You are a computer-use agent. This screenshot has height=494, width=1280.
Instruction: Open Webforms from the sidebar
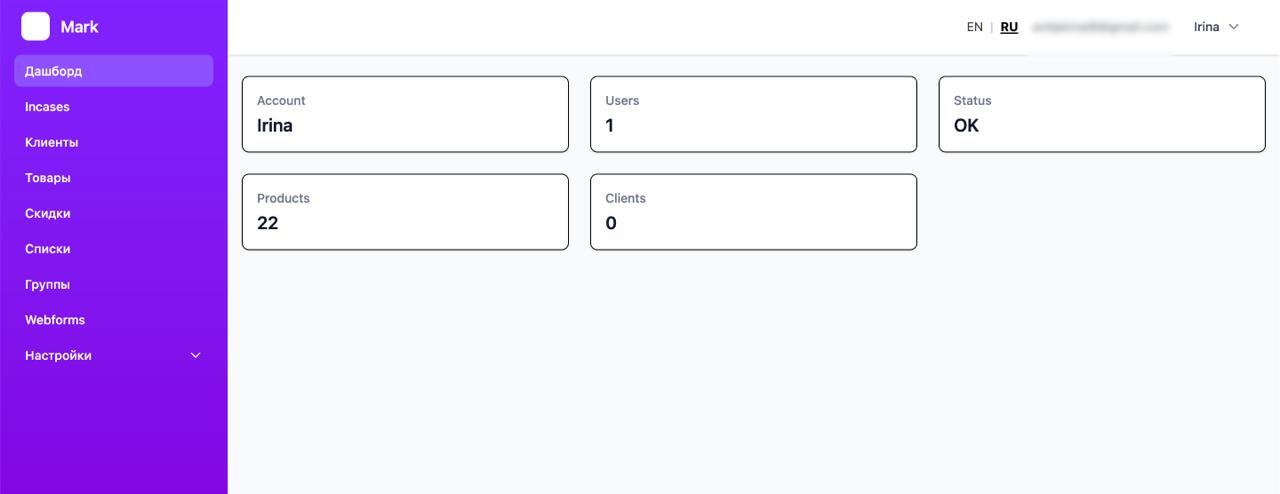pyautogui.click(x=55, y=320)
